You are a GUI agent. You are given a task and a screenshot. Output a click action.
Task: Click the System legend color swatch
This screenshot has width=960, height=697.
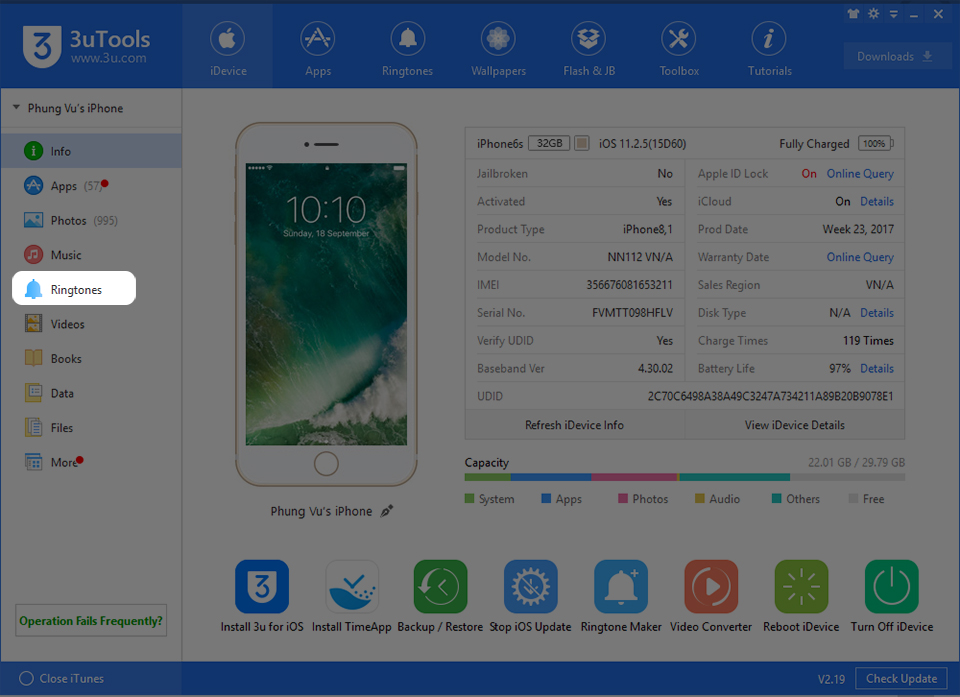[x=470, y=499]
